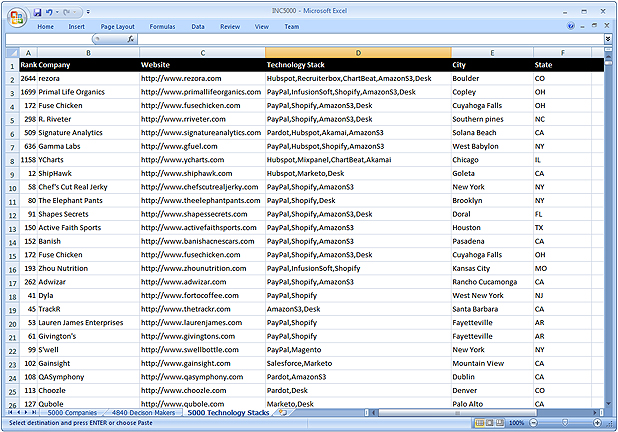Click in the Name Box field
618x432 pixels.
tap(49, 39)
